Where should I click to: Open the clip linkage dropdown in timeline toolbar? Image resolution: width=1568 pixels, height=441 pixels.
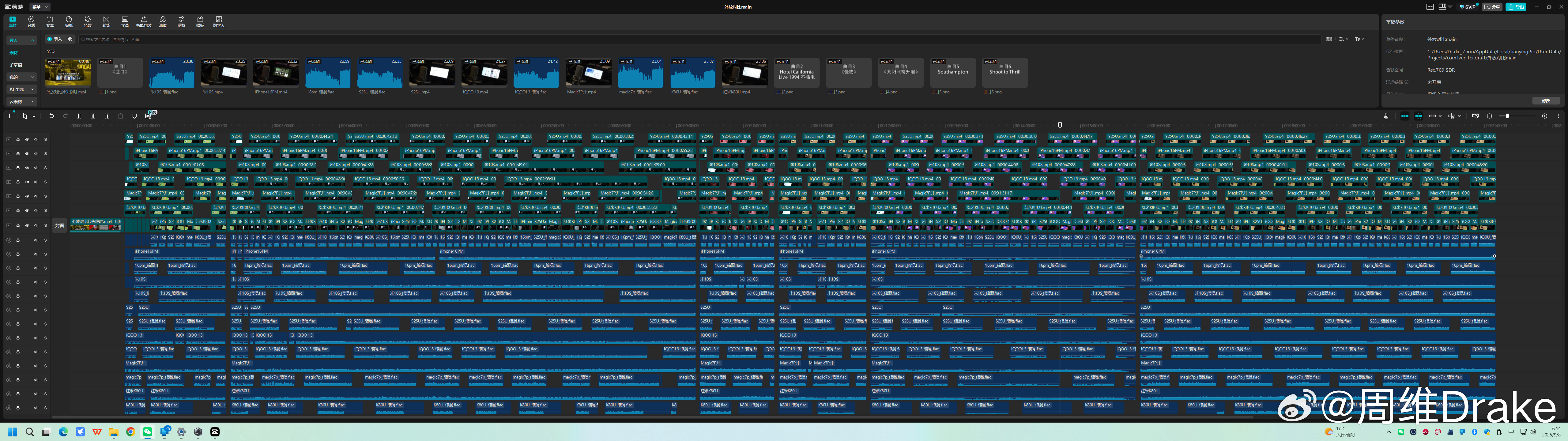pos(1440,116)
